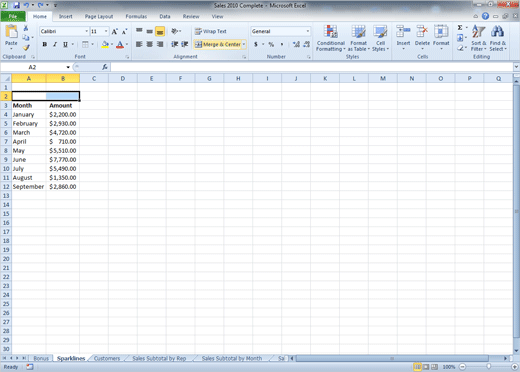
Task: Switch to the Page Layout tab
Action: coord(99,16)
